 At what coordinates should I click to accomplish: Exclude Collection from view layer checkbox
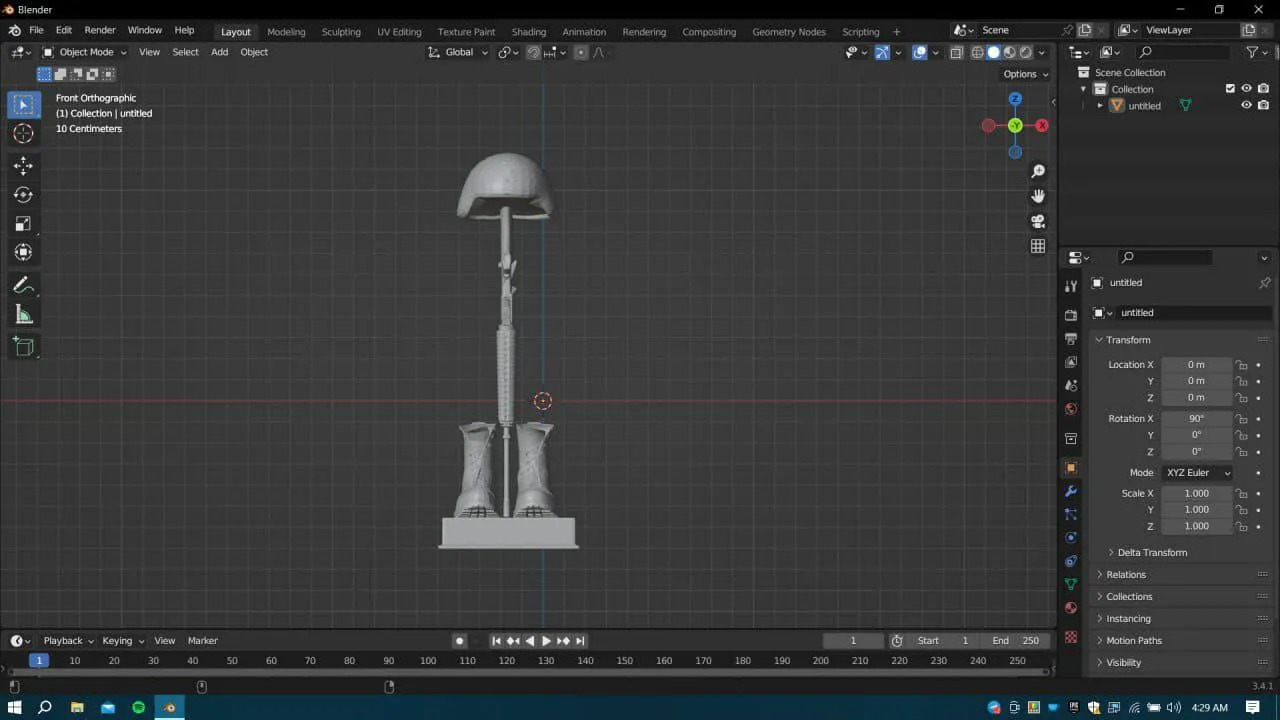[x=1230, y=89]
